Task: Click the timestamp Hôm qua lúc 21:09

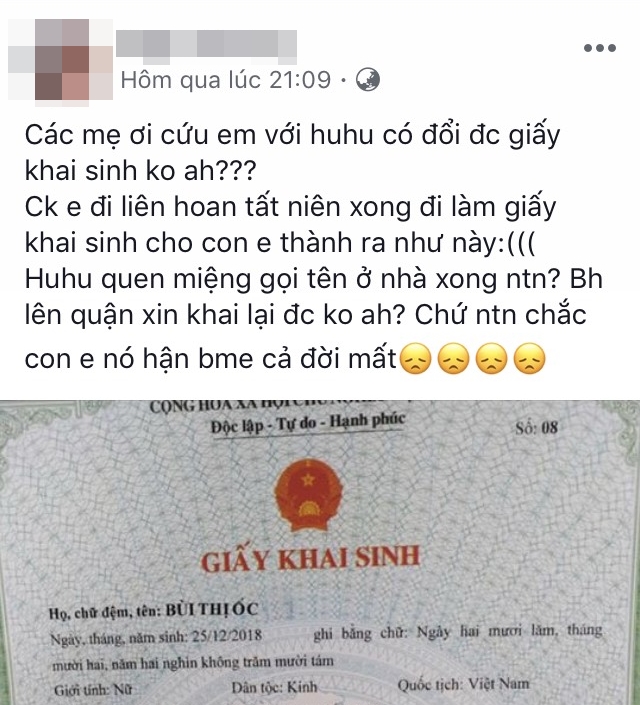Action: 226,80
